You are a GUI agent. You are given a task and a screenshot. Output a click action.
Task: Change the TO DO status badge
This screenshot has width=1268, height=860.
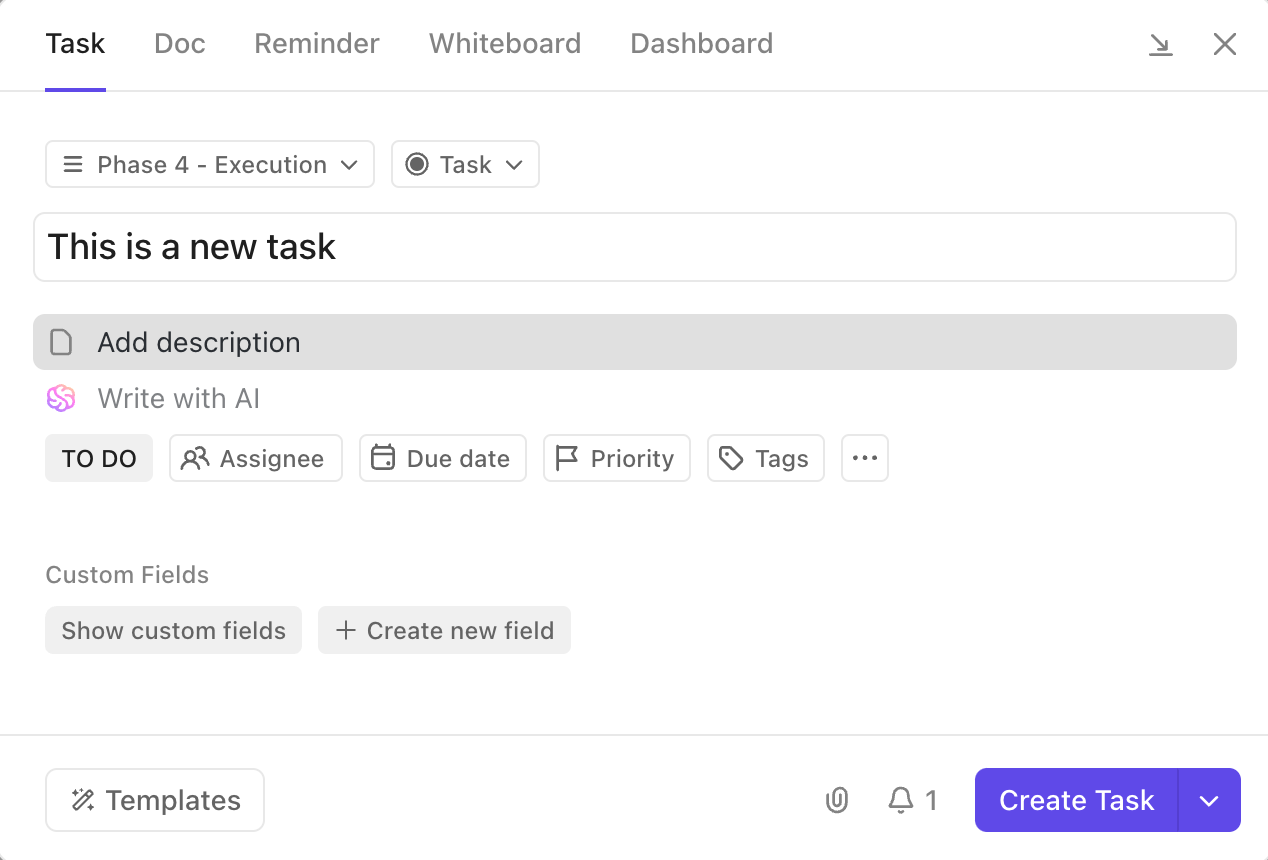pyautogui.click(x=99, y=458)
